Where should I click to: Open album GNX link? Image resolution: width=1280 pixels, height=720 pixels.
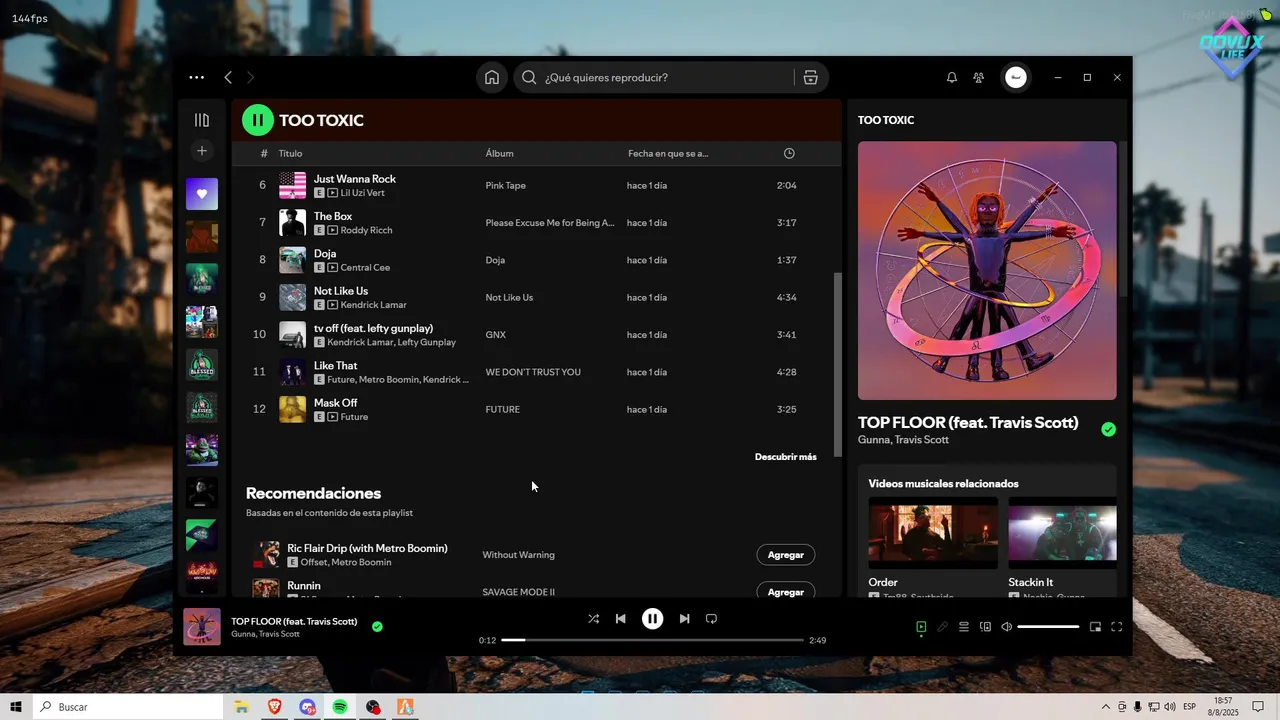tap(495, 335)
